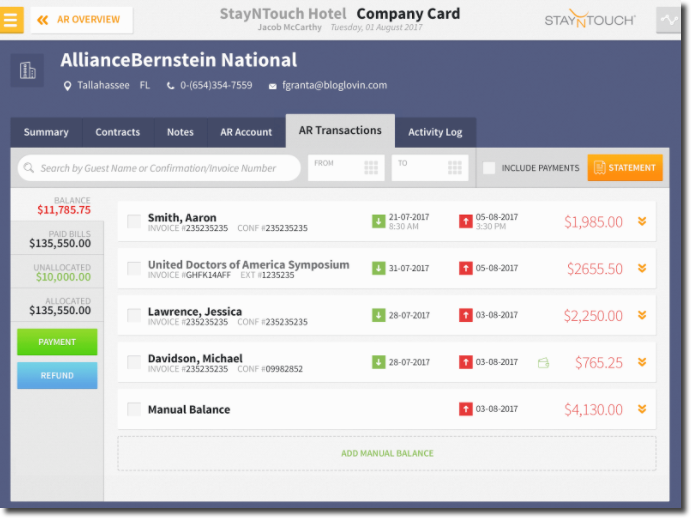
Task: Expand the United Doctors of America transaction
Action: (x=642, y=268)
